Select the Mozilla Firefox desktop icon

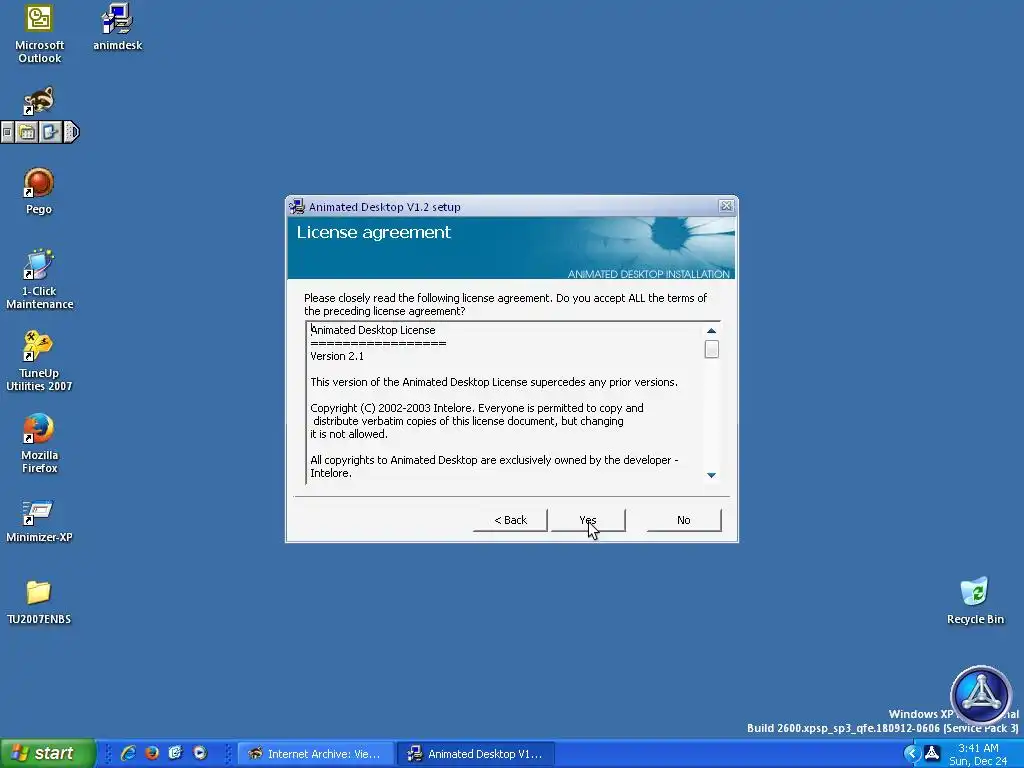(39, 443)
